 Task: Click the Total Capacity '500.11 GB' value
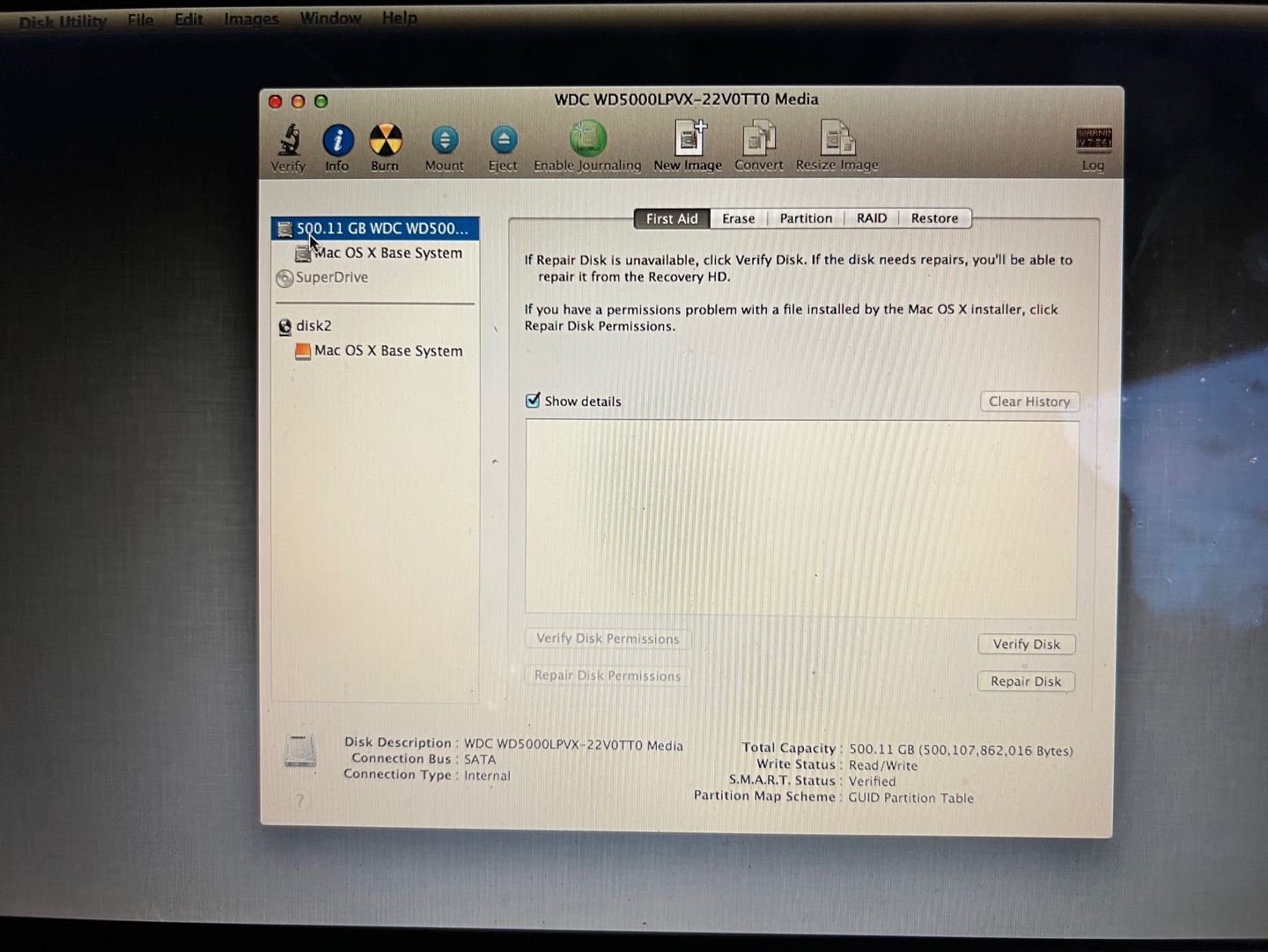(961, 750)
